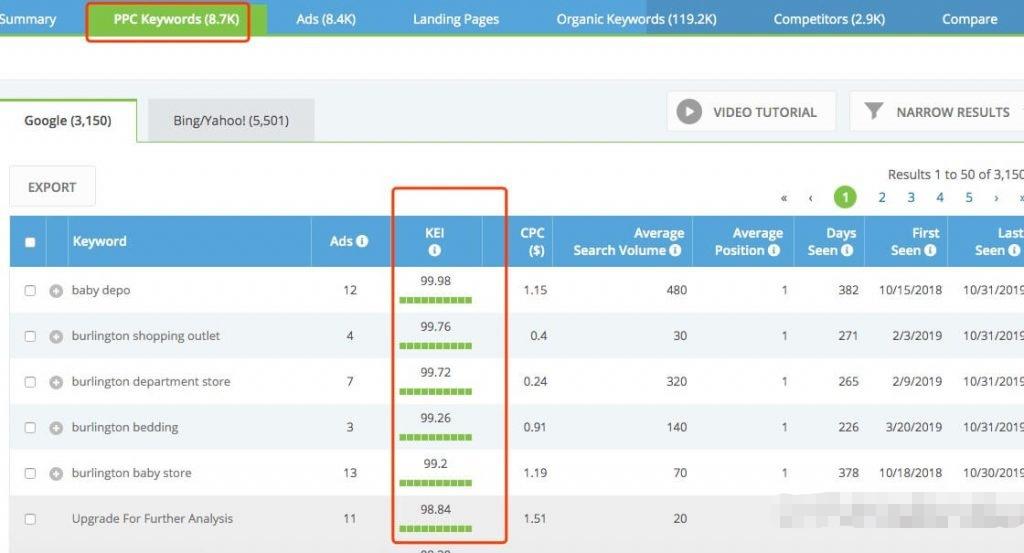Click keyword 'burlington shopping outlet'
The image size is (1024, 553).
click(x=146, y=336)
